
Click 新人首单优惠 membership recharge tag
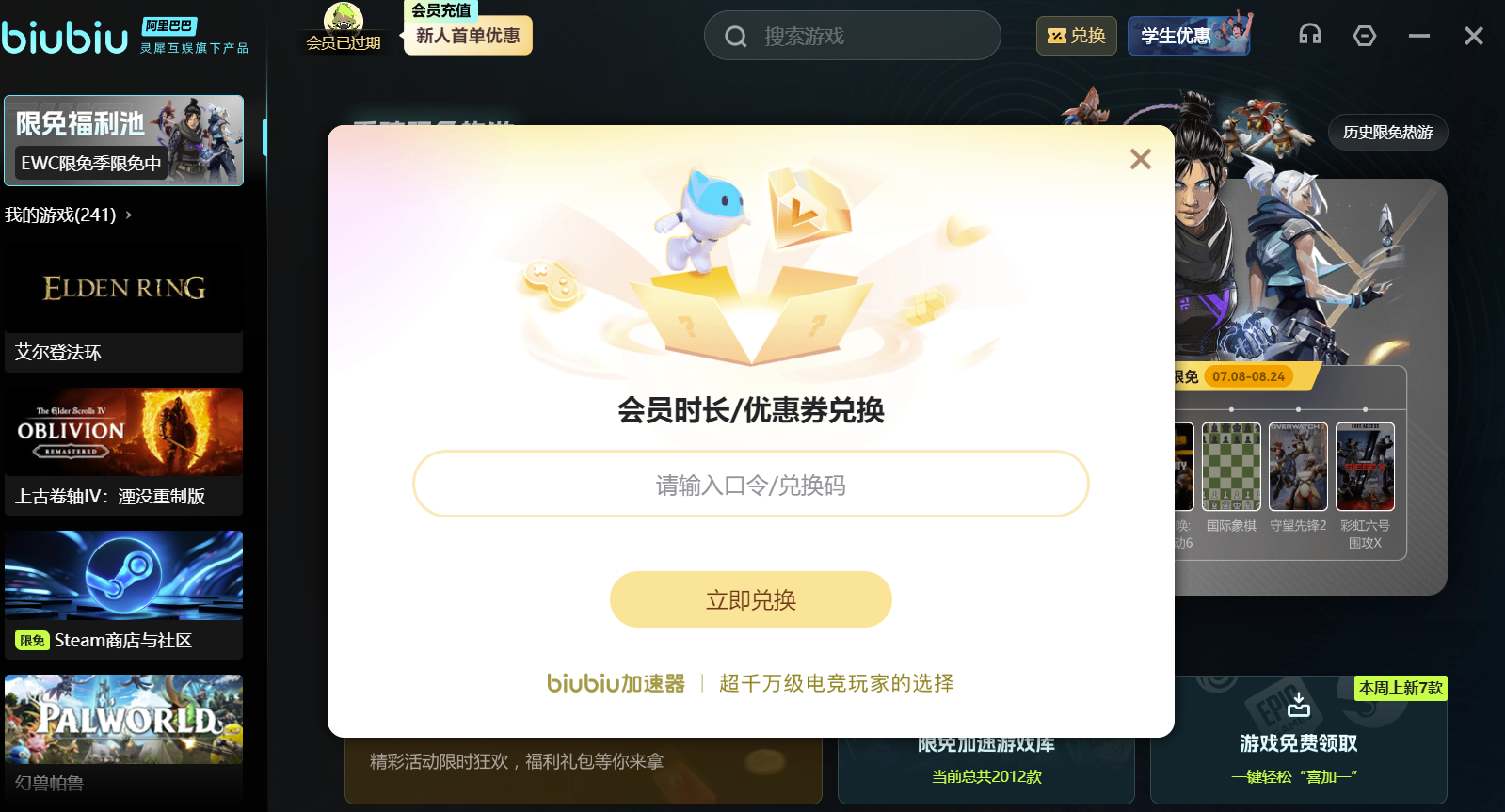(x=468, y=36)
